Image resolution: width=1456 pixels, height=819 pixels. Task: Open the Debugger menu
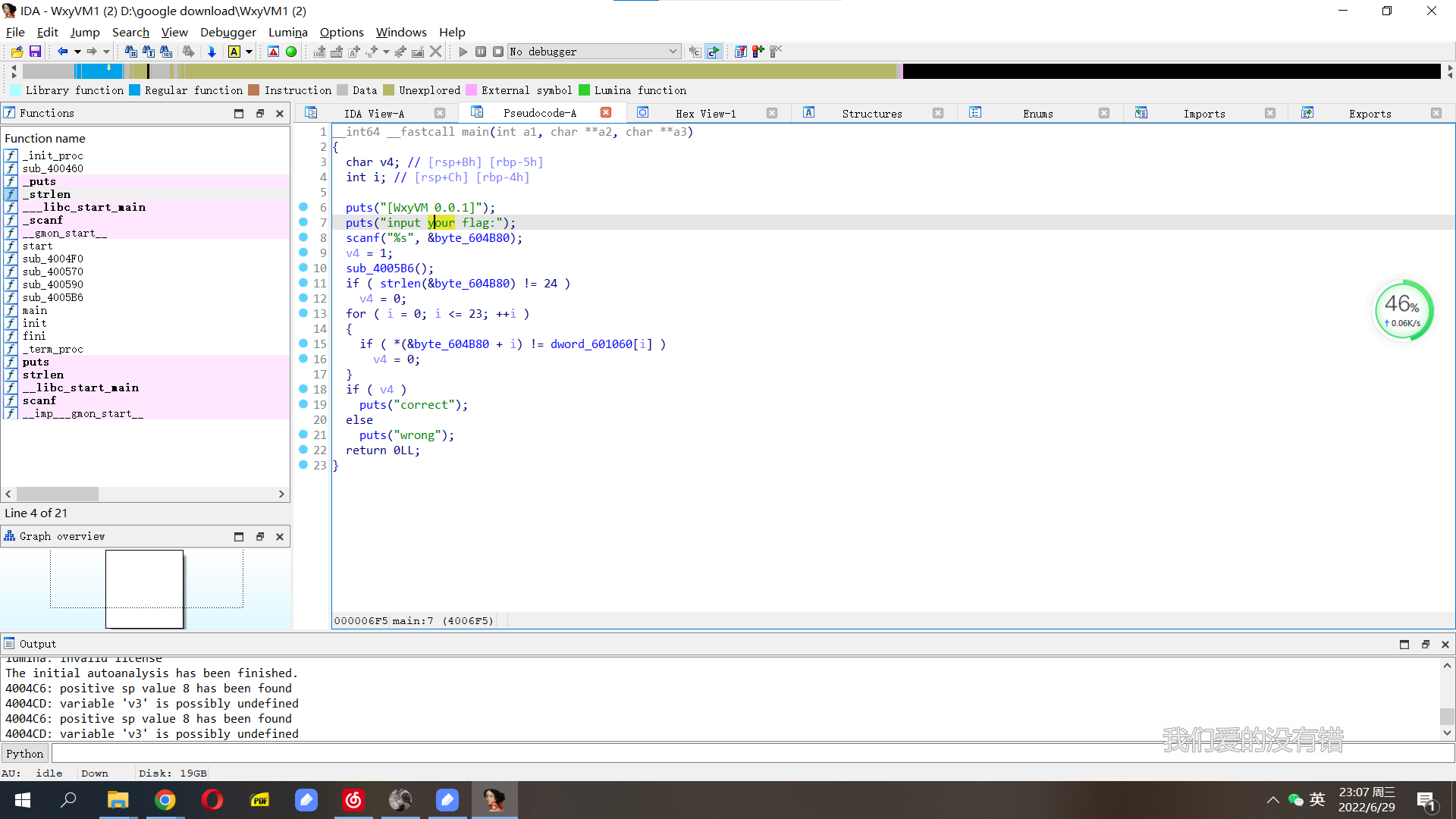(x=227, y=32)
